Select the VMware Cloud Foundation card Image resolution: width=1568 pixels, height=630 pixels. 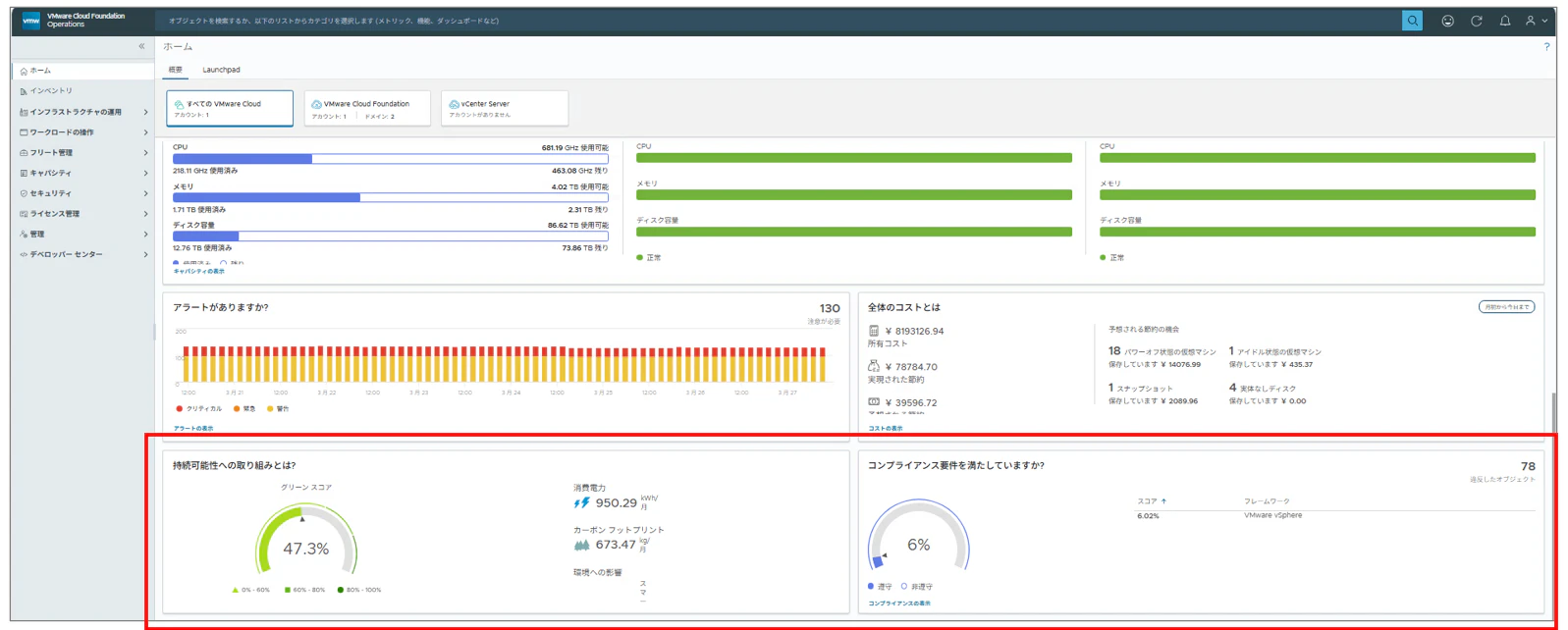point(367,108)
